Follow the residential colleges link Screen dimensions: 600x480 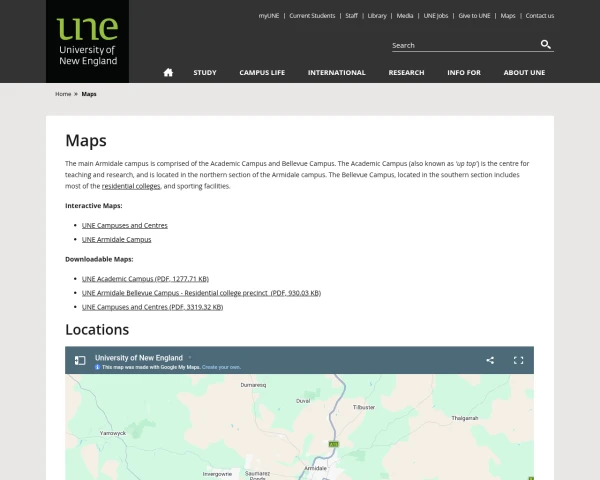pos(131,186)
